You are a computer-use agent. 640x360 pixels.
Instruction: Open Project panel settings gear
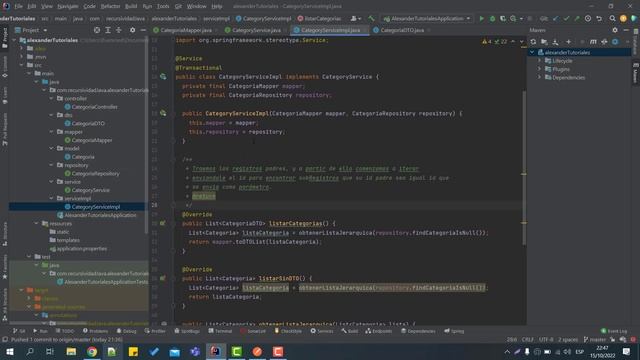(132, 30)
